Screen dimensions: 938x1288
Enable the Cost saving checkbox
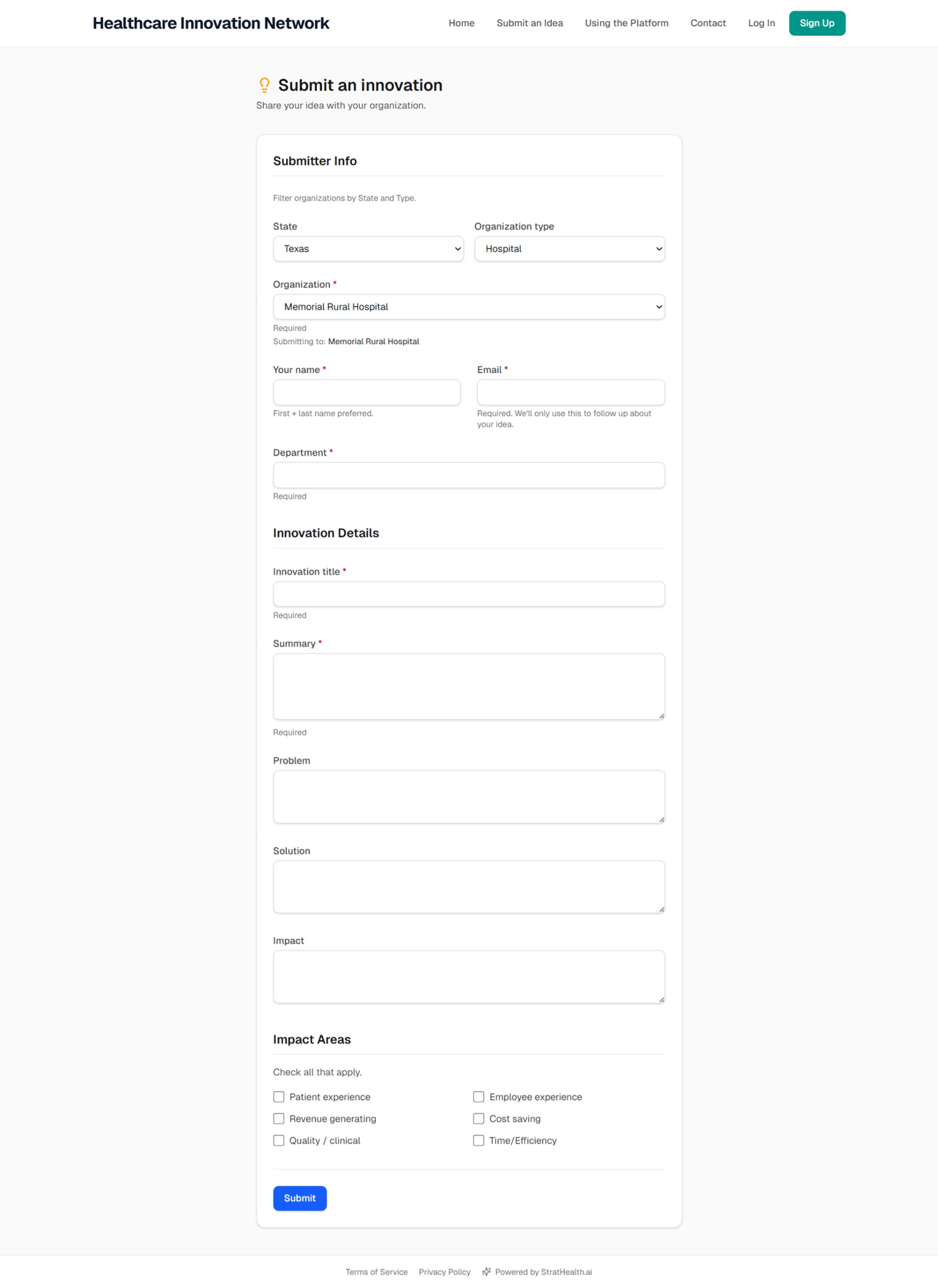click(478, 1118)
